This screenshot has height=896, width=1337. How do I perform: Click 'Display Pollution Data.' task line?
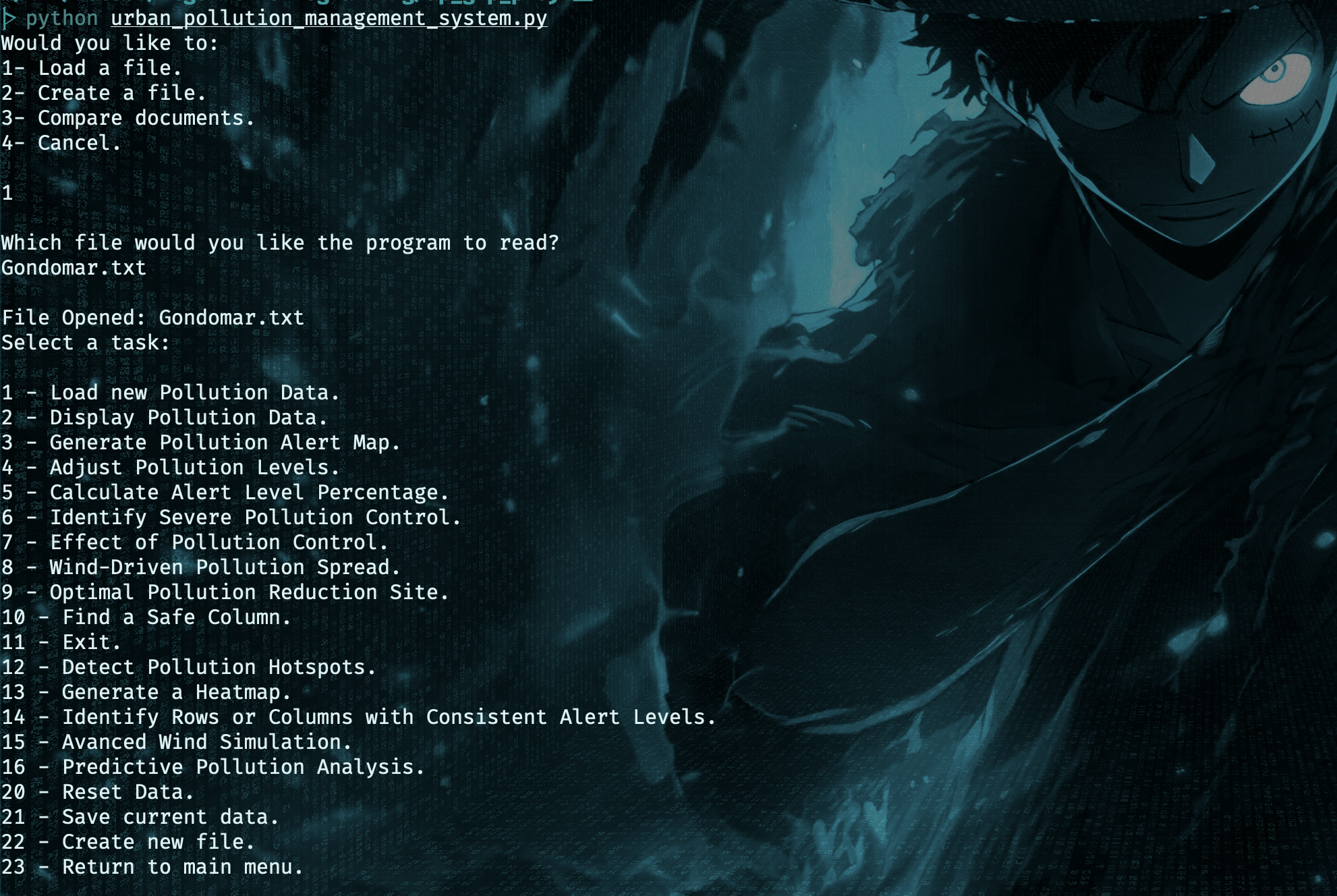tap(165, 418)
